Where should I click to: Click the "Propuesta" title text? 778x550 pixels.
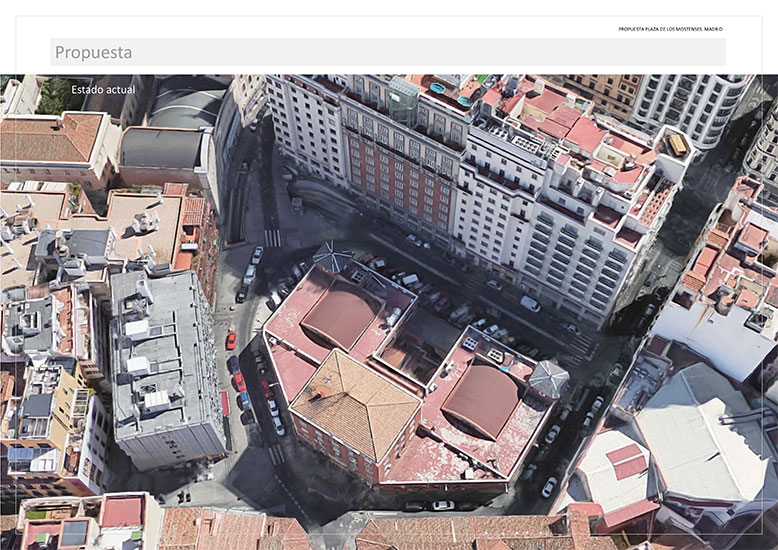coord(93,52)
